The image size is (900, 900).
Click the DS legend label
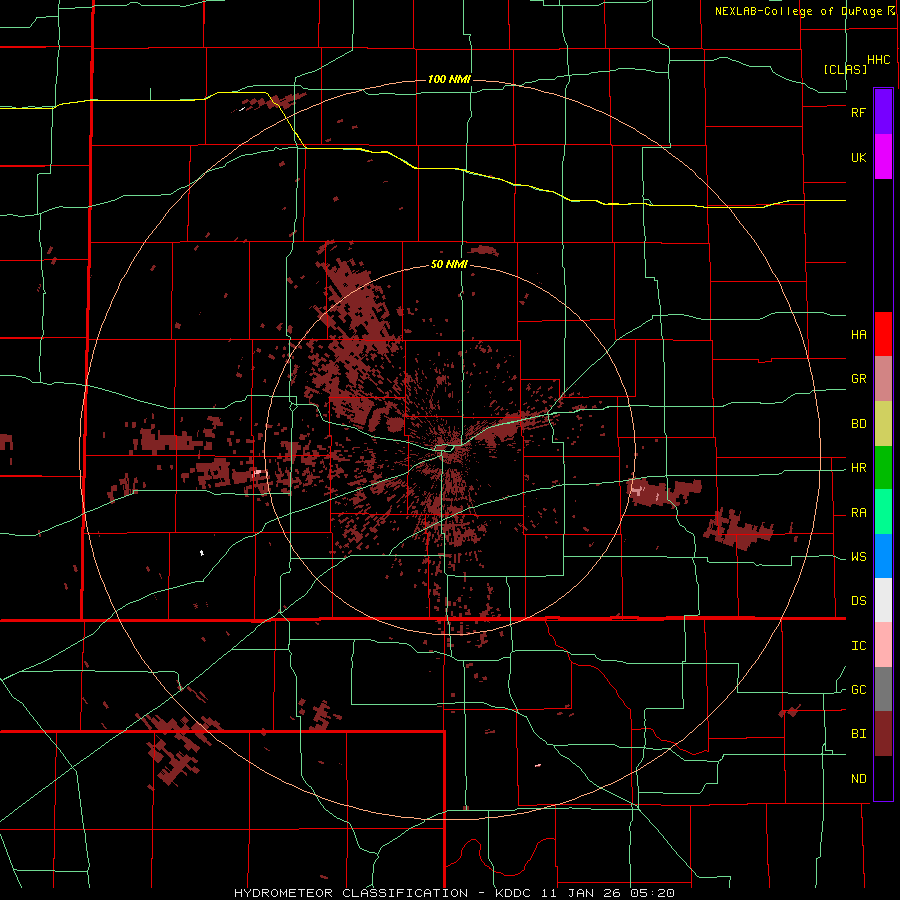point(858,601)
